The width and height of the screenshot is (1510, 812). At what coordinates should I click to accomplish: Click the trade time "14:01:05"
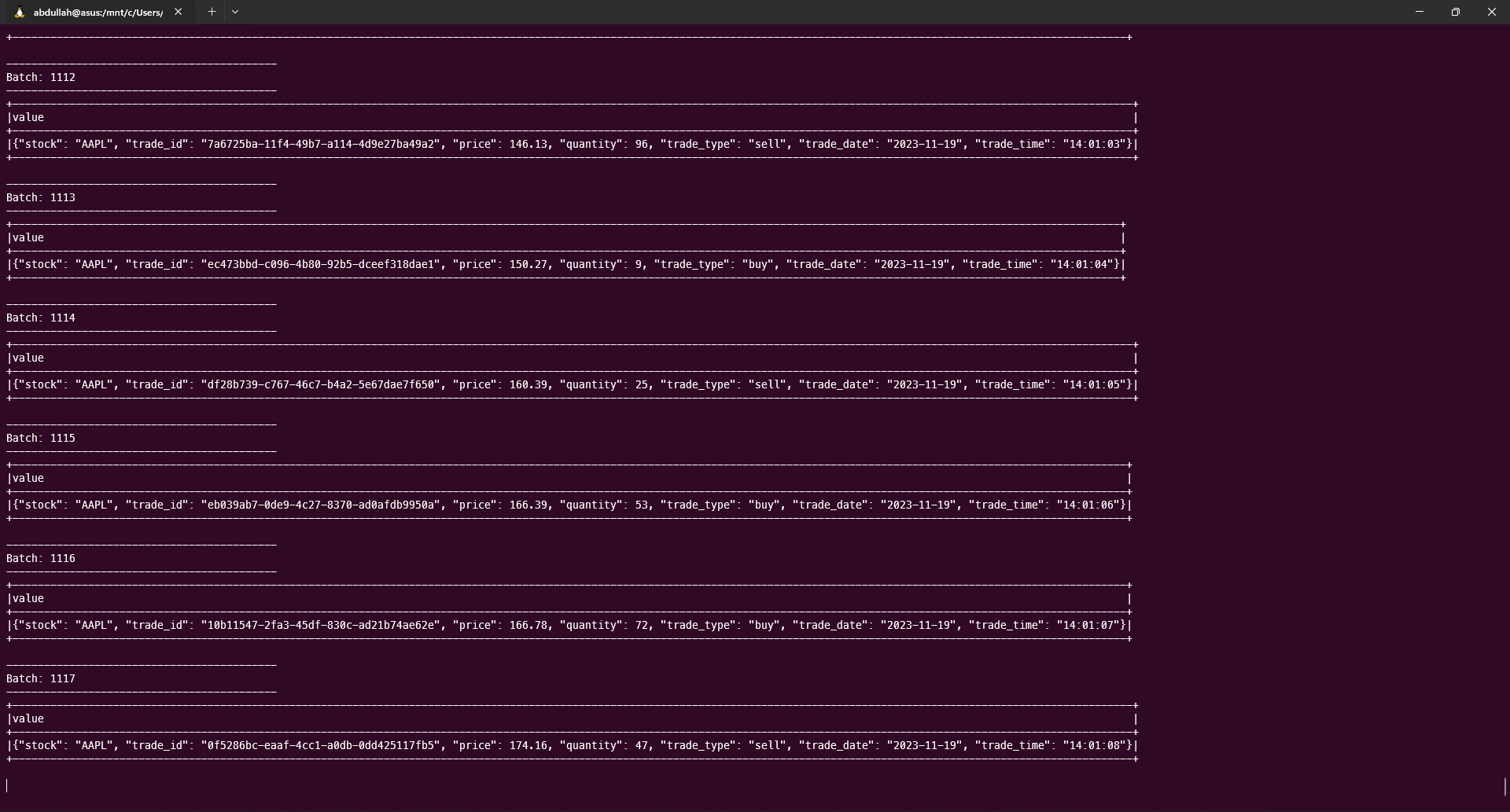[x=1095, y=384]
